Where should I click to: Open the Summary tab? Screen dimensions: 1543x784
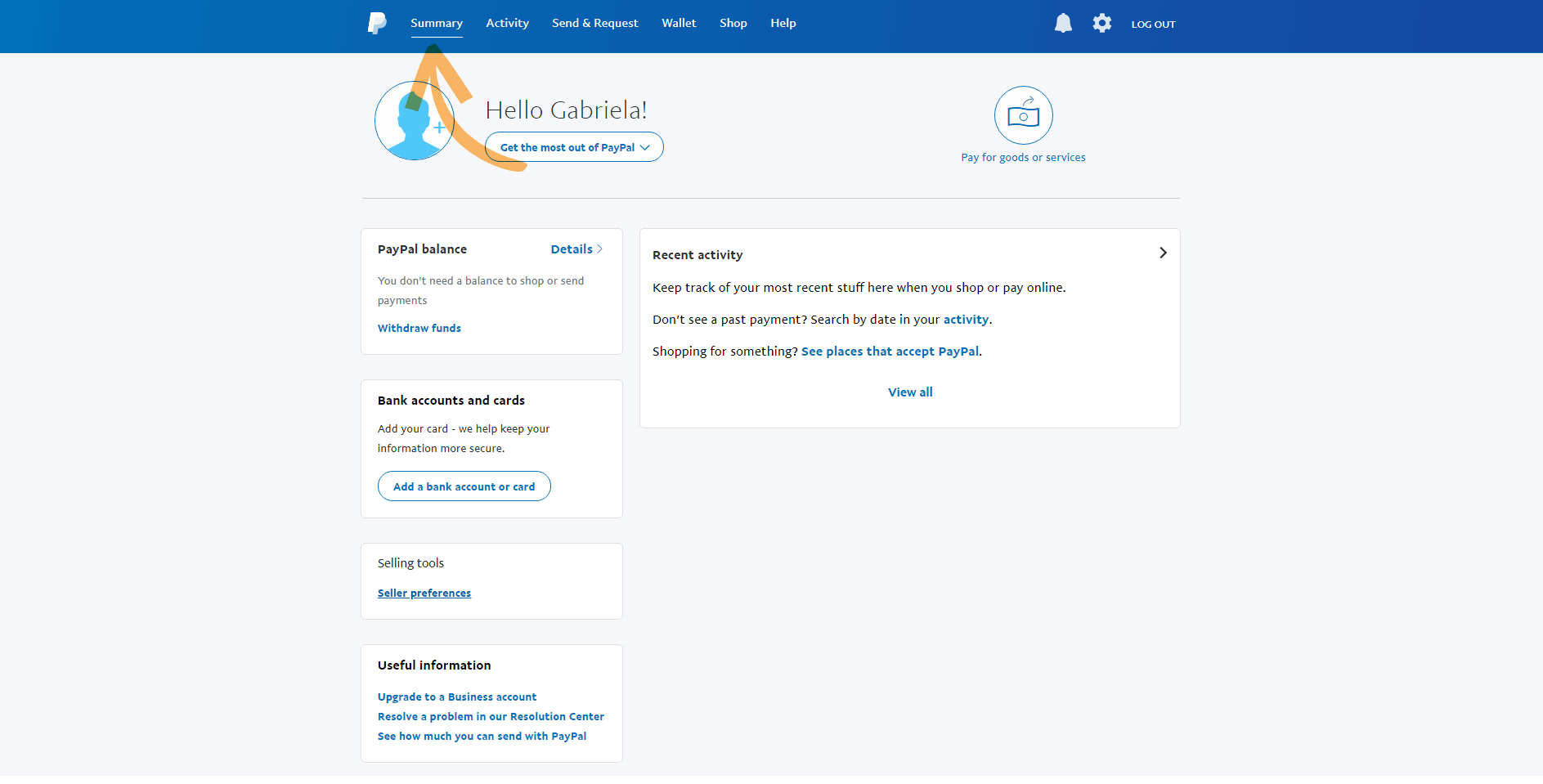(x=437, y=23)
